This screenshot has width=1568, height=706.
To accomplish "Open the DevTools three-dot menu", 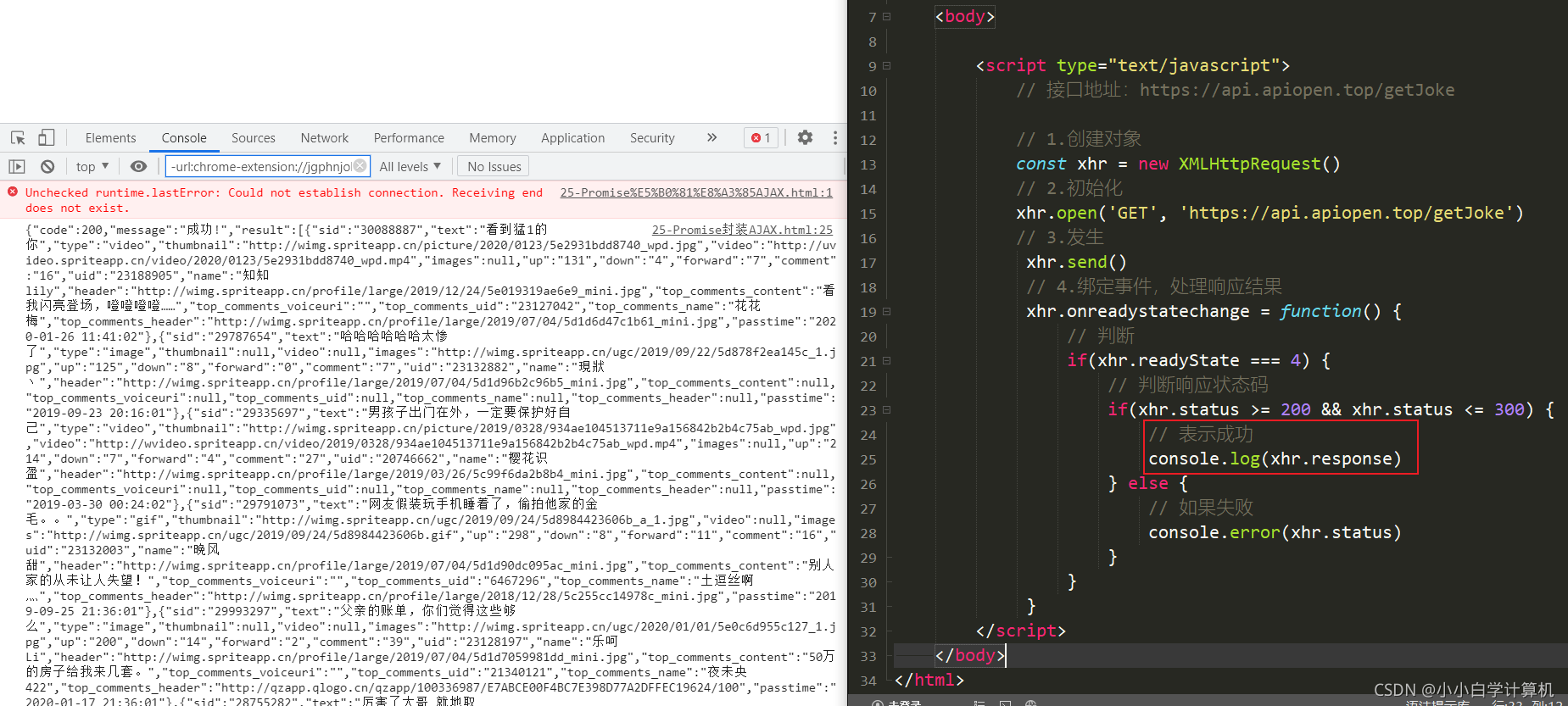I will pyautogui.click(x=835, y=137).
